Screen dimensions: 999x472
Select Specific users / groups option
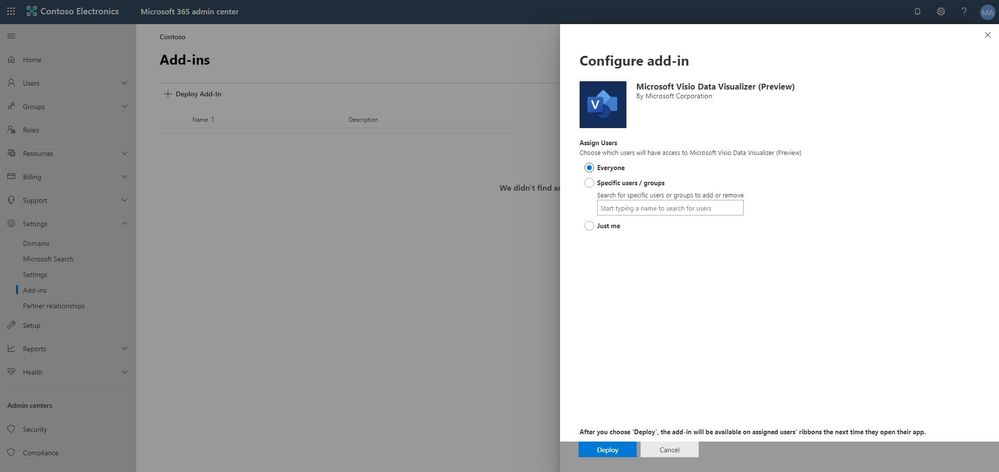click(x=589, y=183)
